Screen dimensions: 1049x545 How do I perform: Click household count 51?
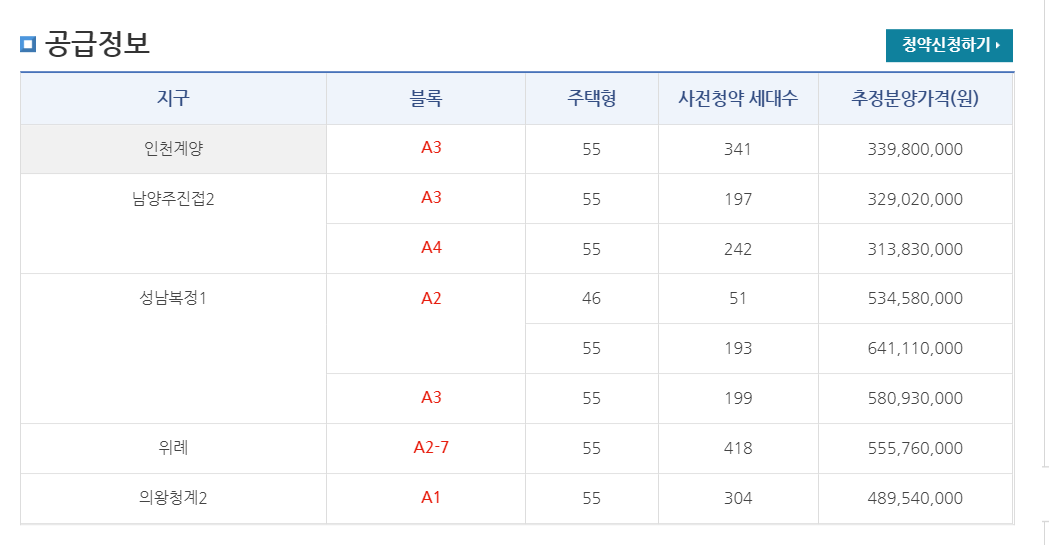738,298
